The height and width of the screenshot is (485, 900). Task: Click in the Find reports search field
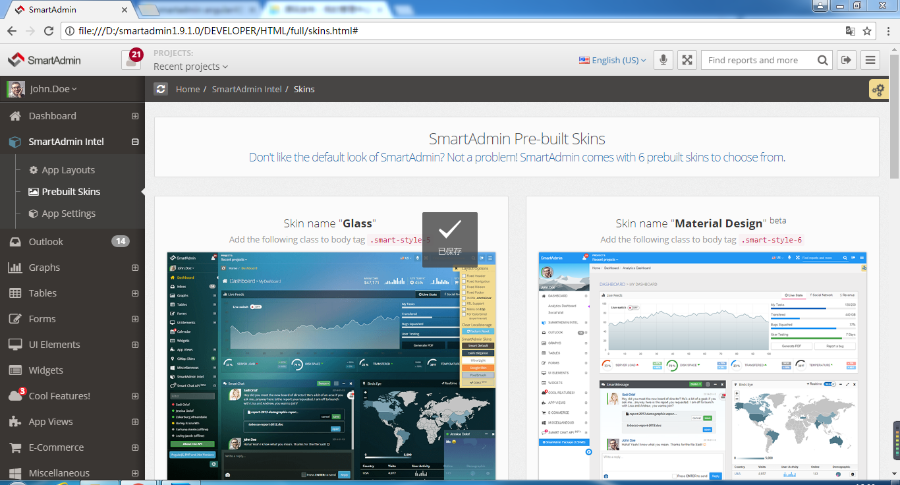coord(758,60)
